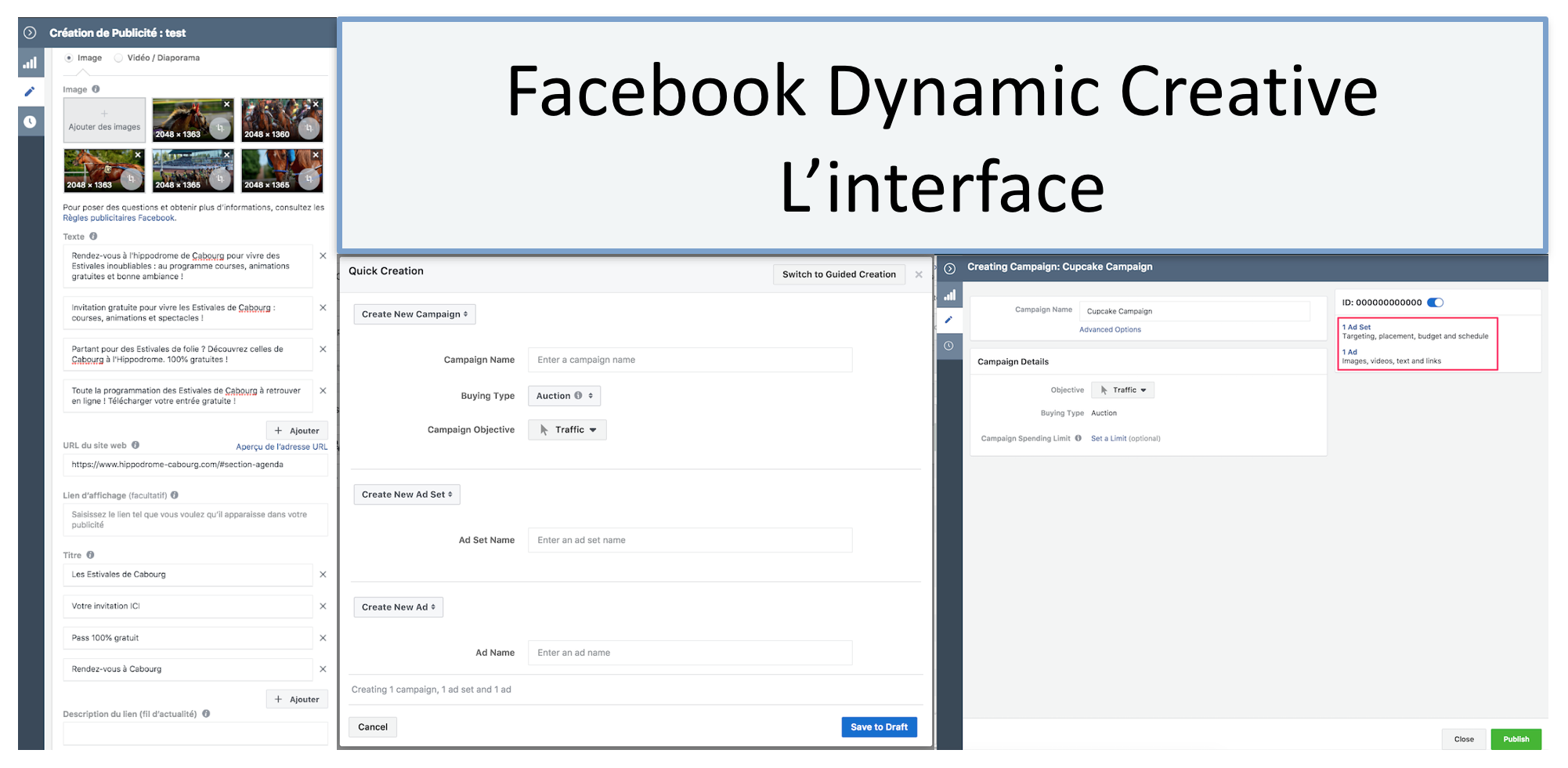Remove text starting 'Toute la programmation'
Image resolution: width=1568 pixels, height=768 pixels.
(323, 390)
